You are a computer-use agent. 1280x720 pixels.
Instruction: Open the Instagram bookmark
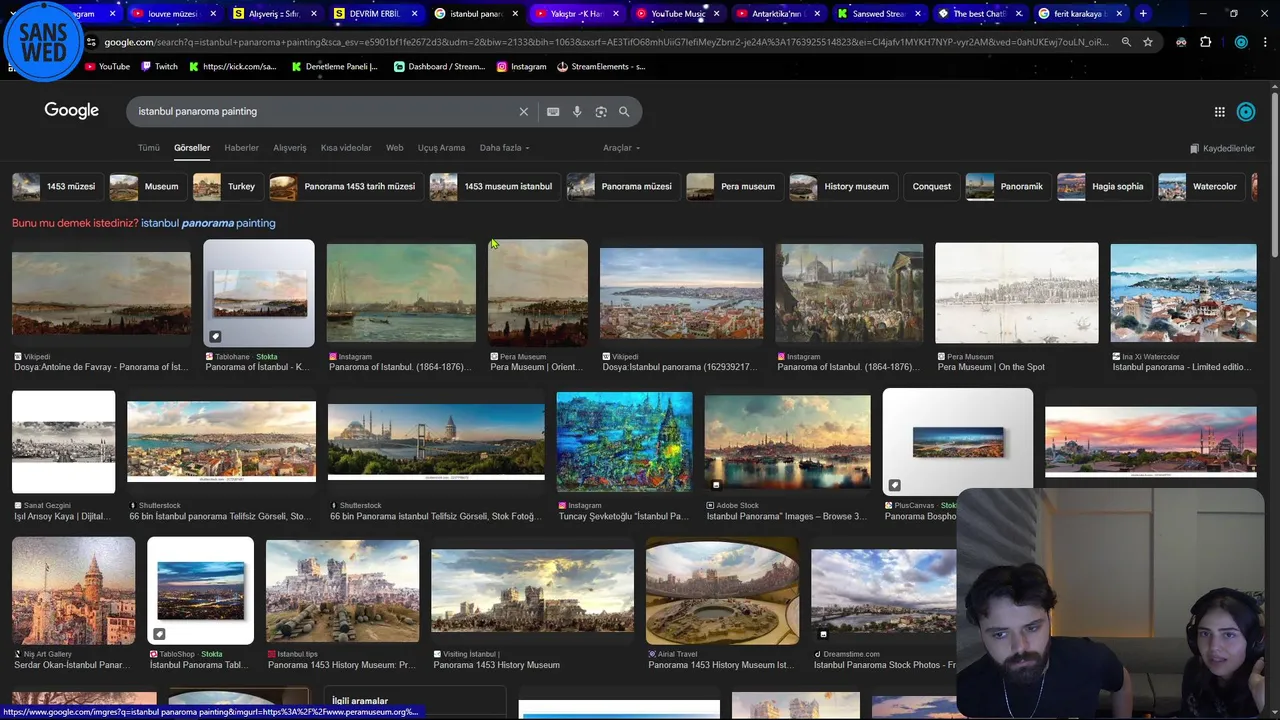[x=521, y=67]
